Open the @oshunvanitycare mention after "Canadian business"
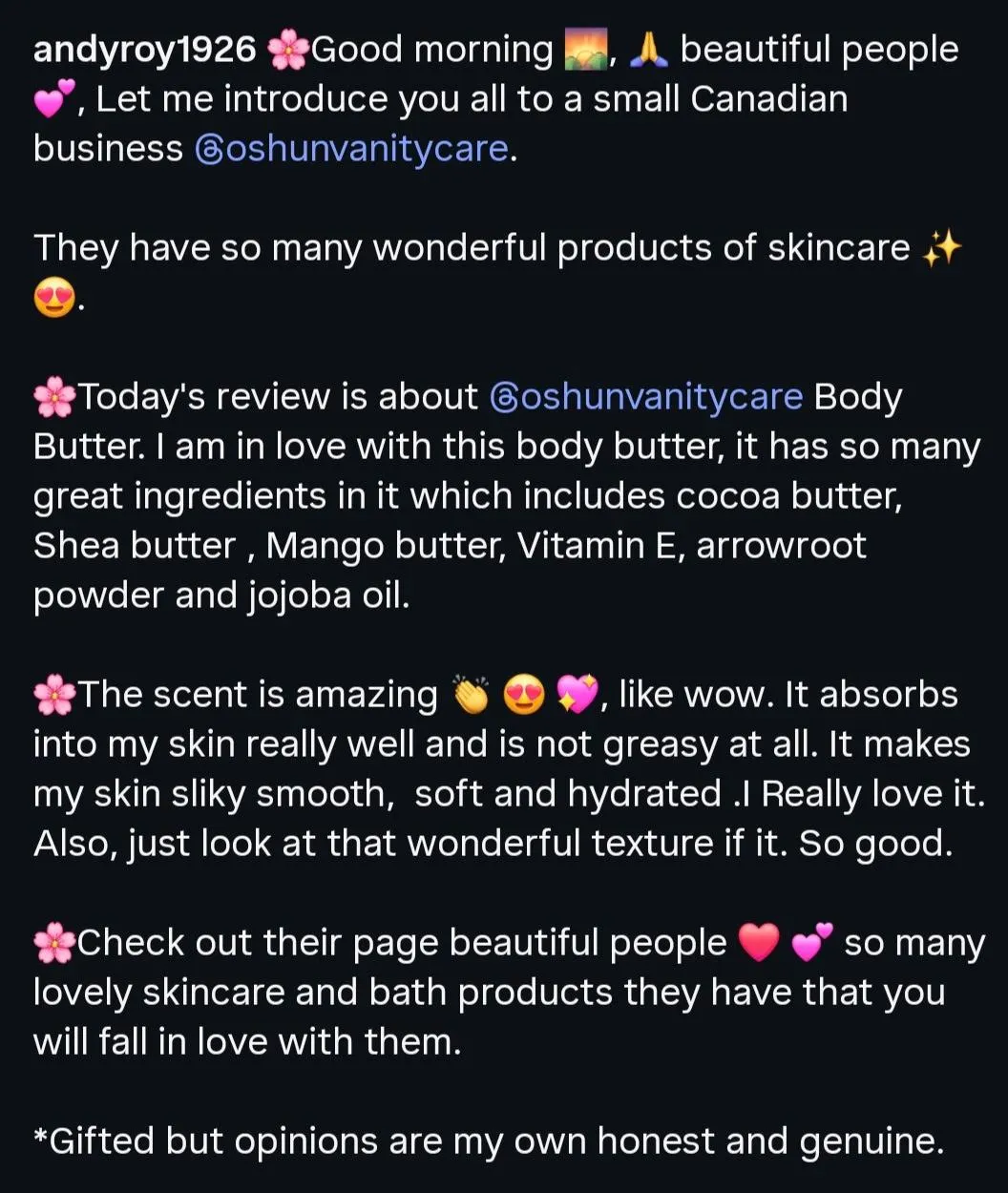The image size is (1008, 1193). (x=351, y=149)
